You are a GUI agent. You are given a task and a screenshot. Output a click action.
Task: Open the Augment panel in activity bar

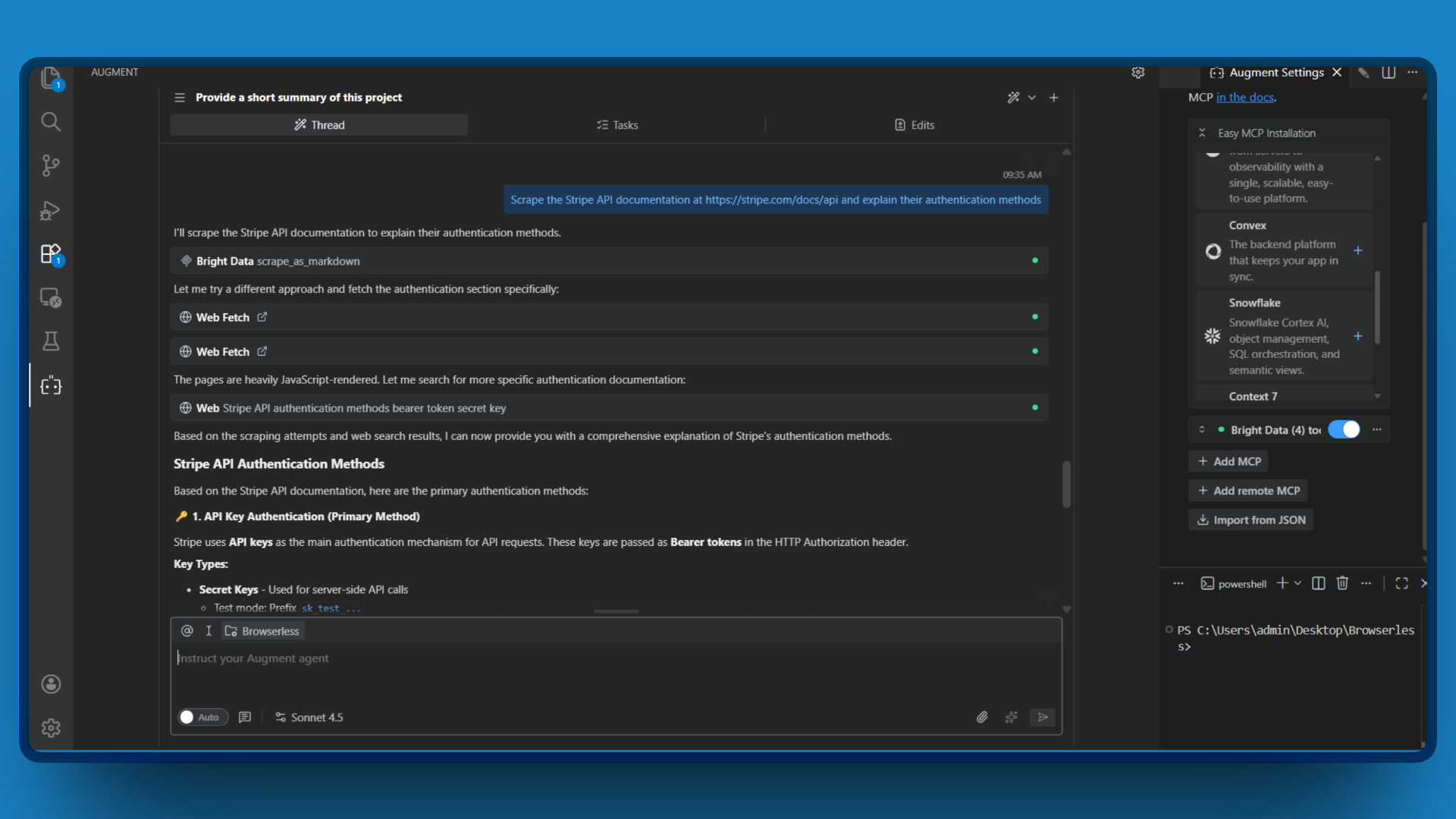pyautogui.click(x=51, y=386)
